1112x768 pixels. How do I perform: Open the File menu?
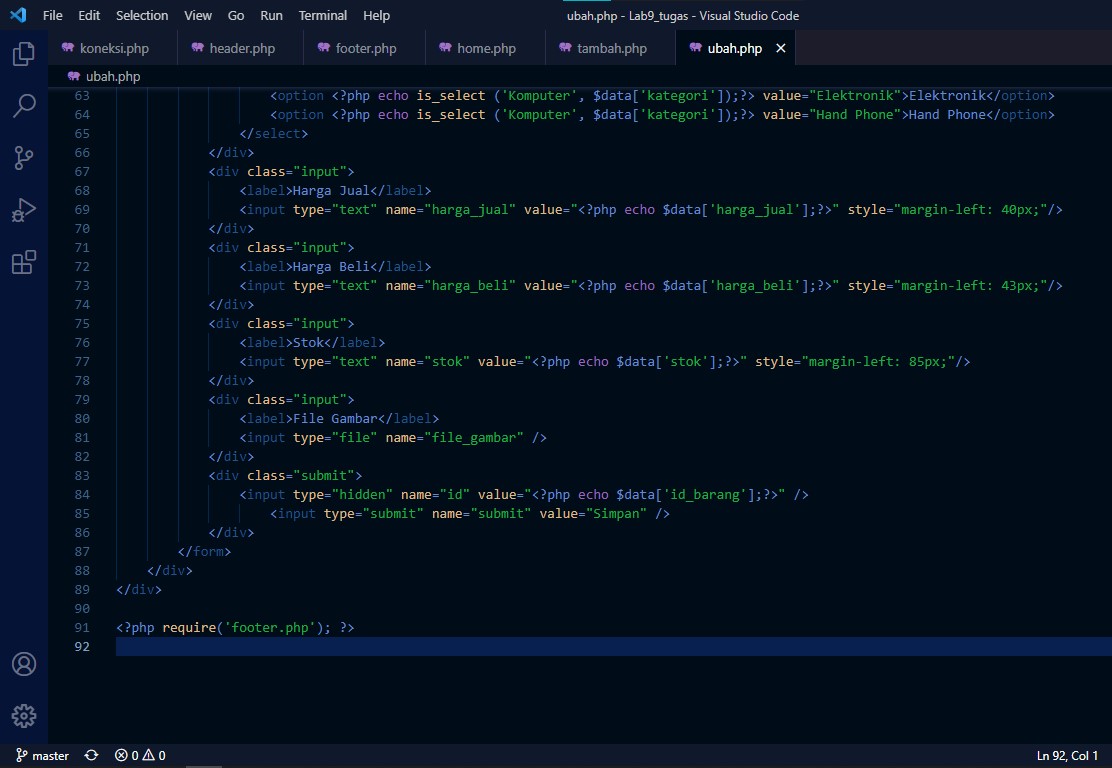click(52, 15)
